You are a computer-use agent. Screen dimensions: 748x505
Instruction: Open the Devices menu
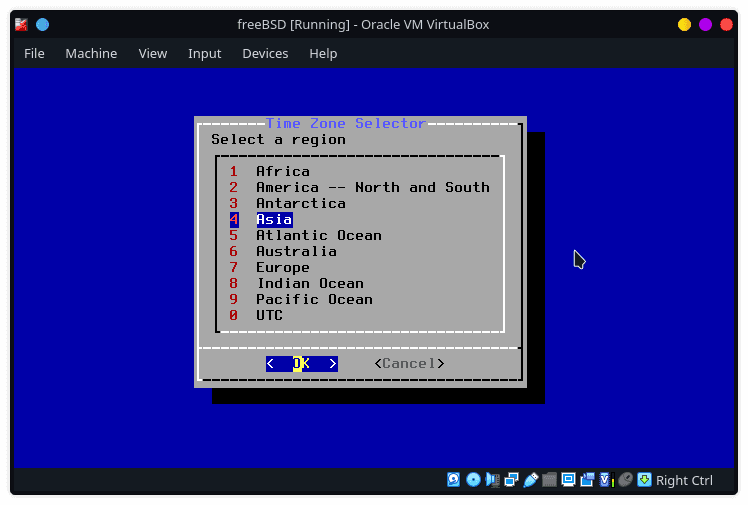coord(265,53)
